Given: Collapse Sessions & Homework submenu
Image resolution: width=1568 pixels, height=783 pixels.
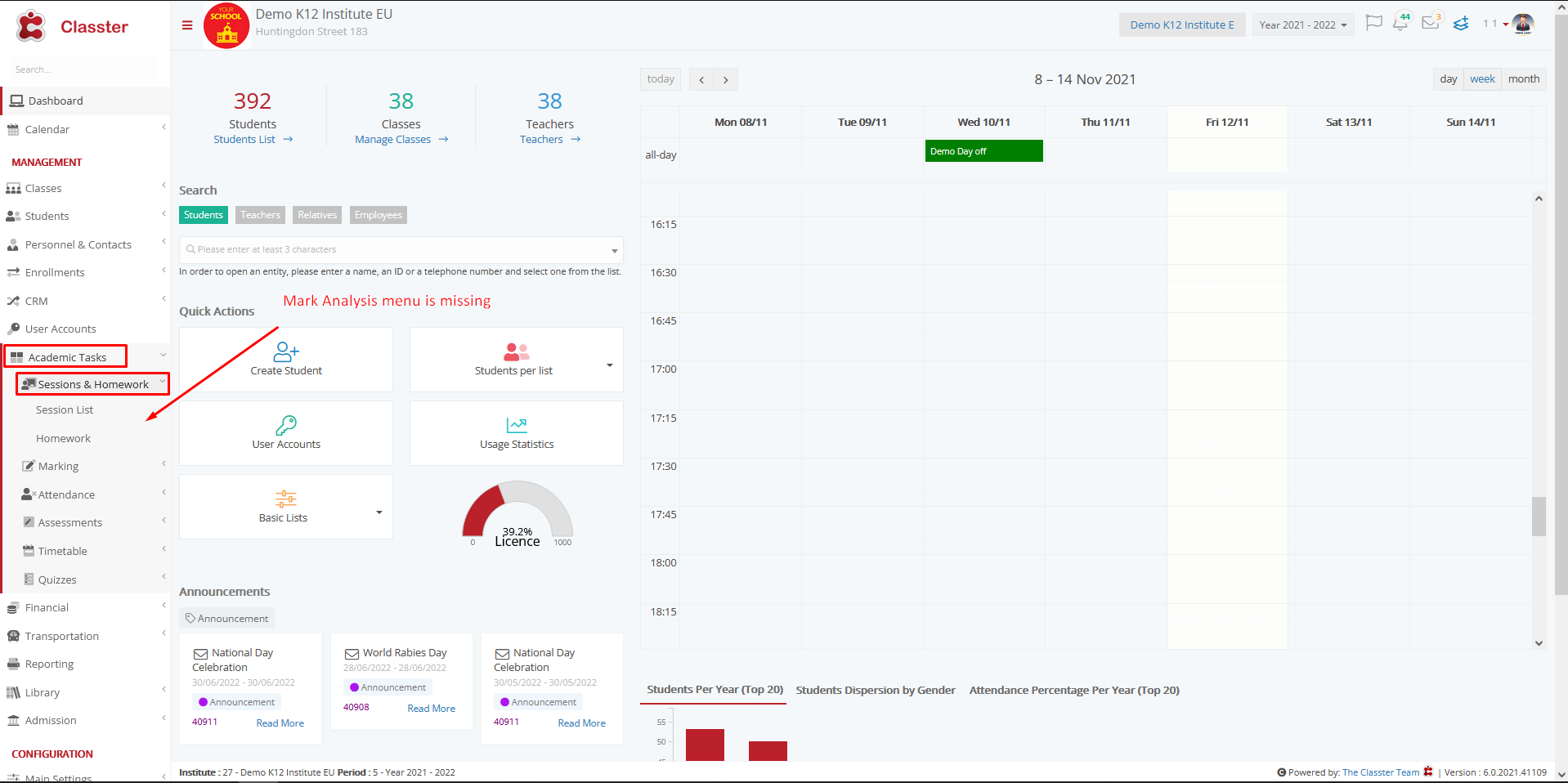Looking at the screenshot, I should point(163,382).
